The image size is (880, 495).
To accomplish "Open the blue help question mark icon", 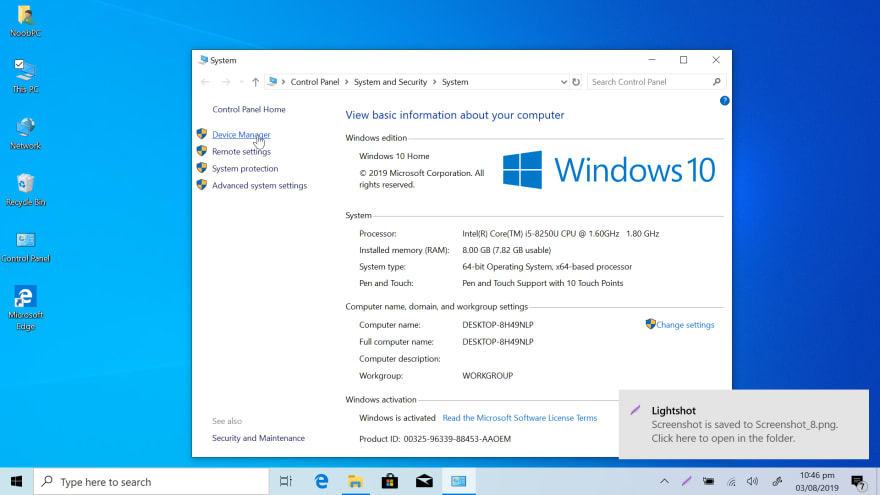I will (x=725, y=100).
